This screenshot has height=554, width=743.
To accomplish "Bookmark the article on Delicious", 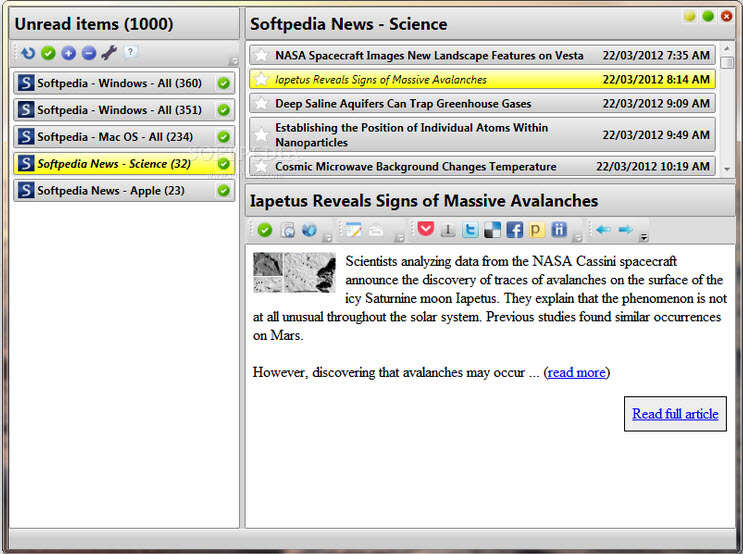I will 492,231.
